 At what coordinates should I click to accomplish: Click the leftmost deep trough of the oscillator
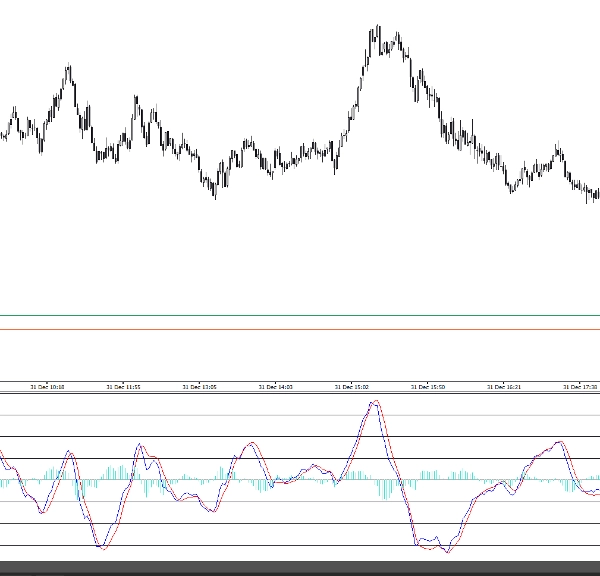click(x=102, y=546)
